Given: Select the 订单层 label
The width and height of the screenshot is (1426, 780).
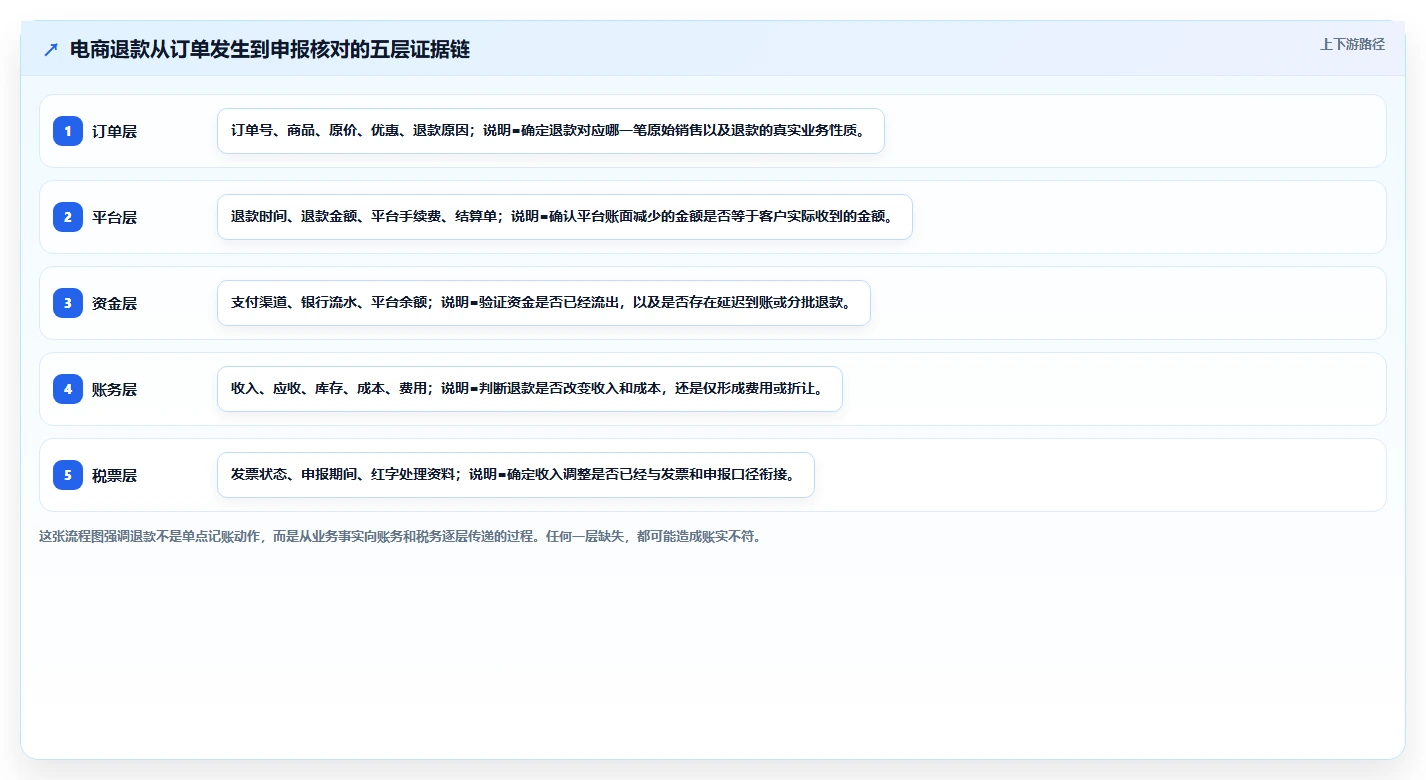Looking at the screenshot, I should 114,131.
